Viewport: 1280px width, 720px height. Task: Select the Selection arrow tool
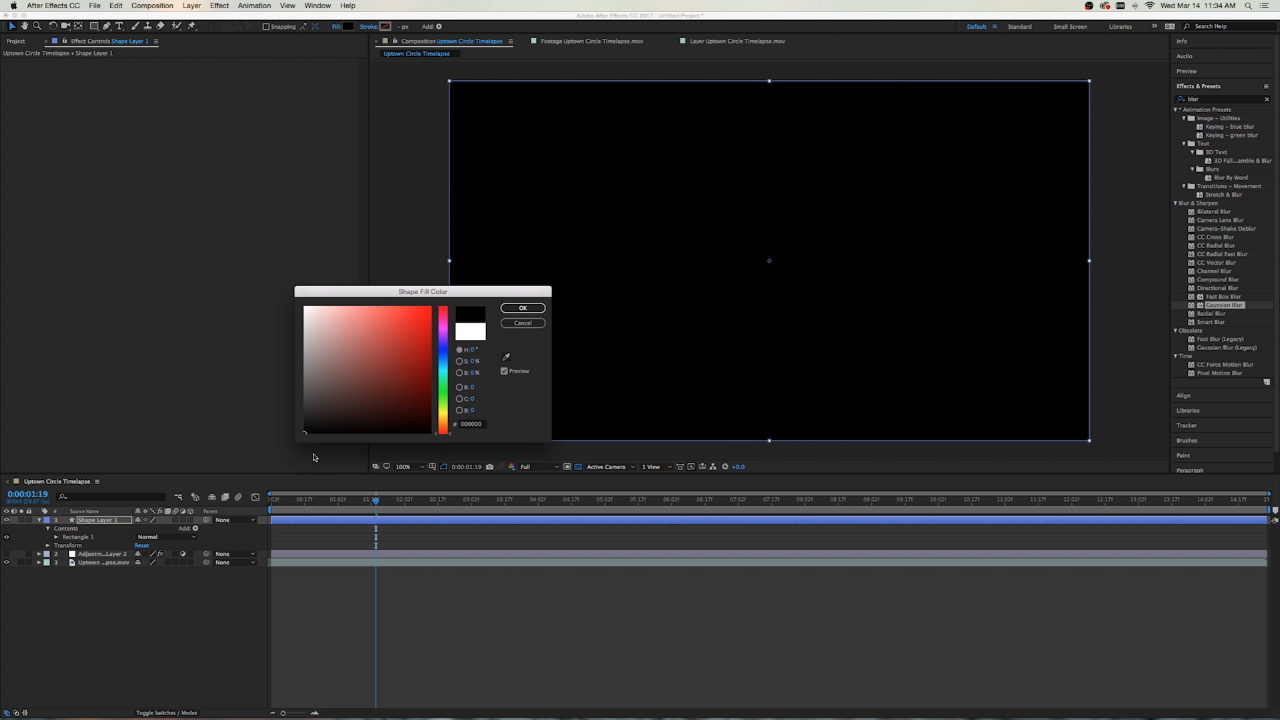(12, 26)
